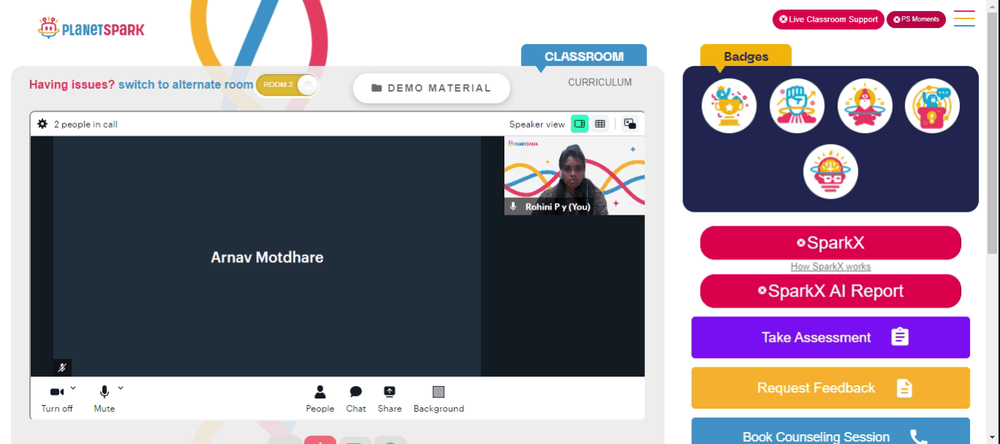1000x444 pixels.
Task: Click the "2 people in call" text
Action: click(x=85, y=124)
